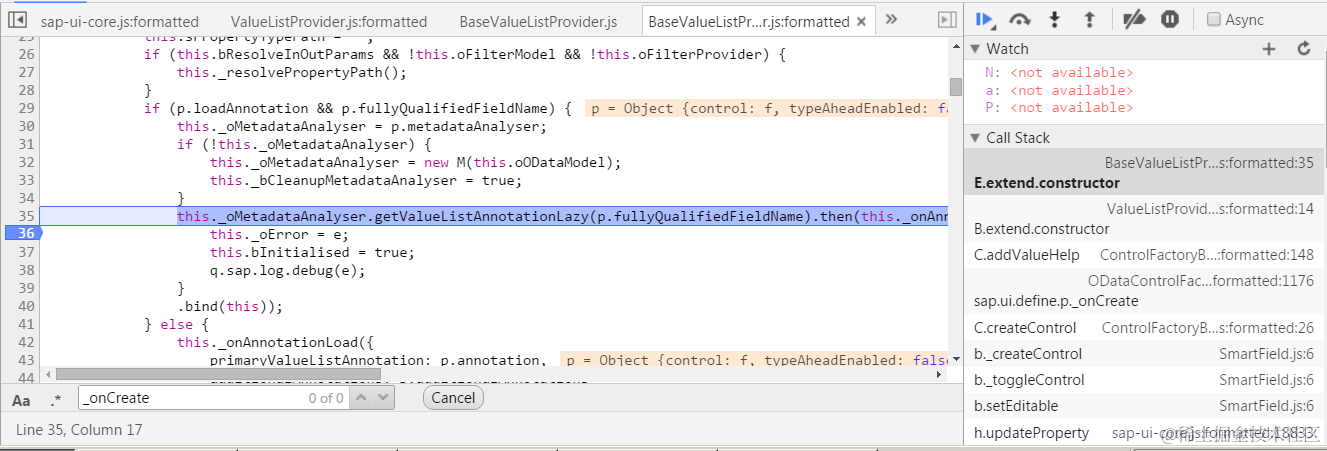Step over next function call
Screen dimensions: 1327x451
pos(1020,19)
